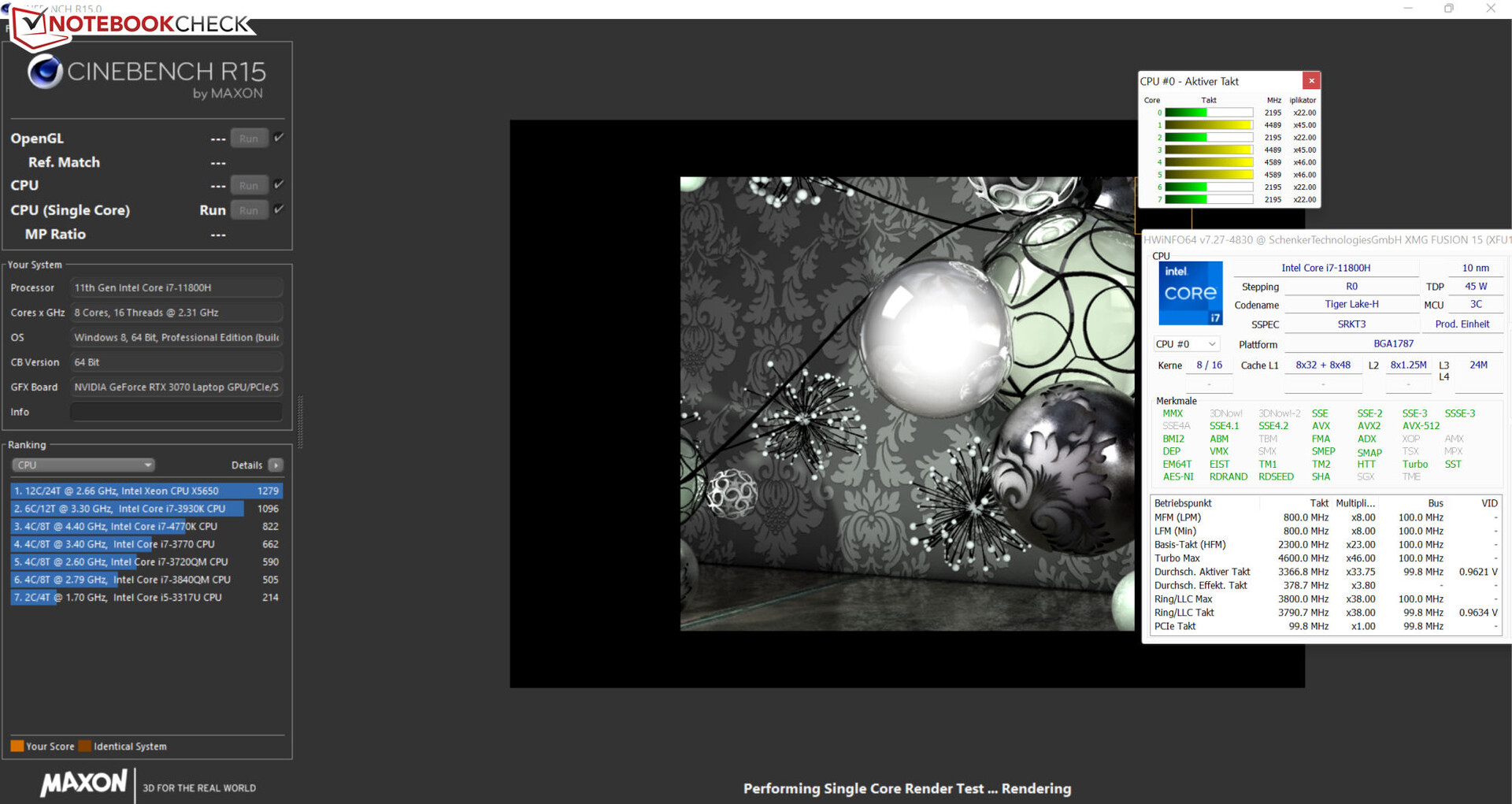
Task: Toggle the CPU (Single Core) test checkbox
Action: pyautogui.click(x=279, y=209)
